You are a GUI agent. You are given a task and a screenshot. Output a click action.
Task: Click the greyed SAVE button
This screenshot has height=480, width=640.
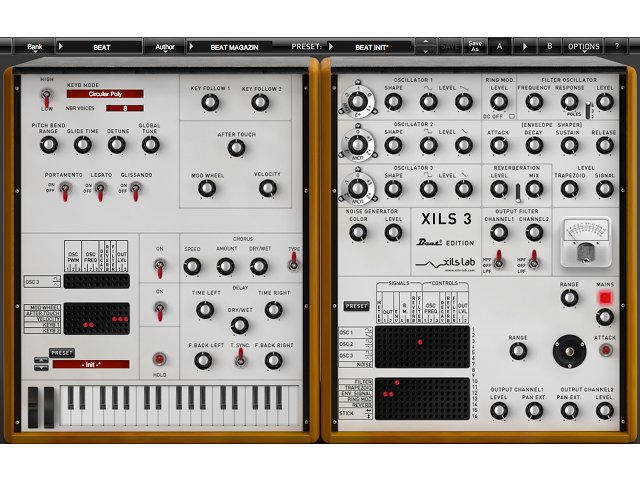pyautogui.click(x=450, y=47)
